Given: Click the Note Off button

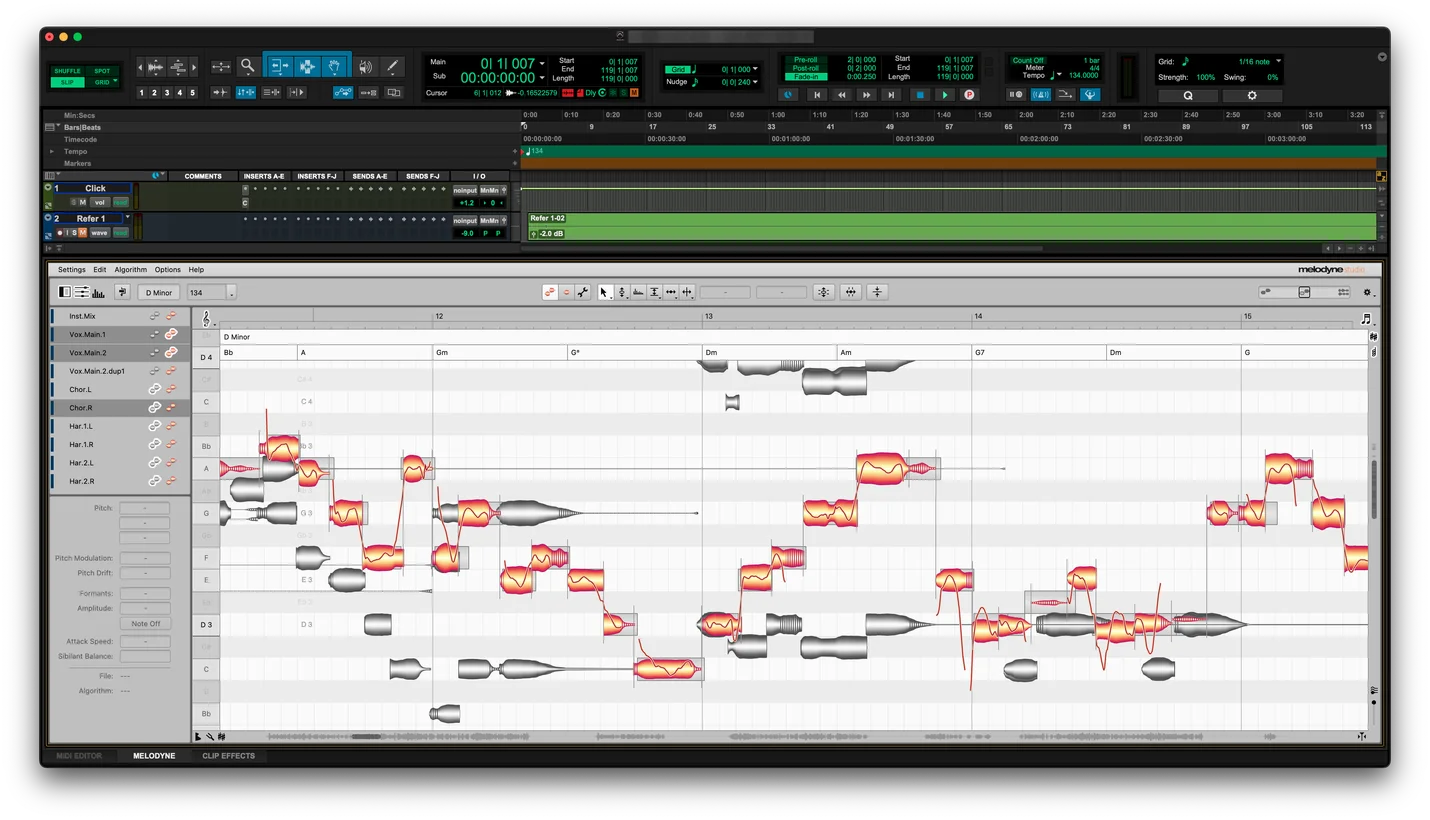Looking at the screenshot, I should (145, 623).
